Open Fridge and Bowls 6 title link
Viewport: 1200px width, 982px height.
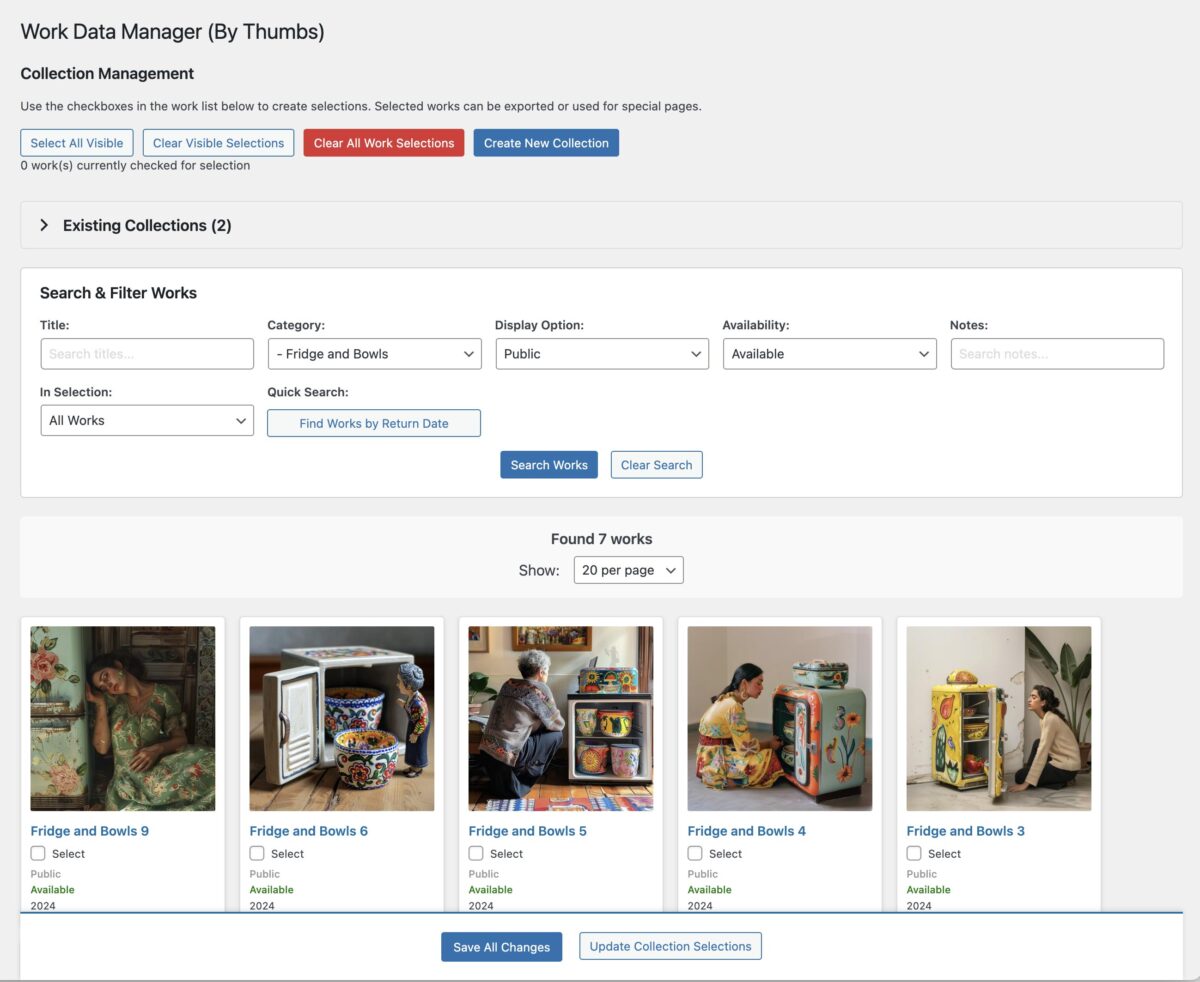(x=309, y=831)
